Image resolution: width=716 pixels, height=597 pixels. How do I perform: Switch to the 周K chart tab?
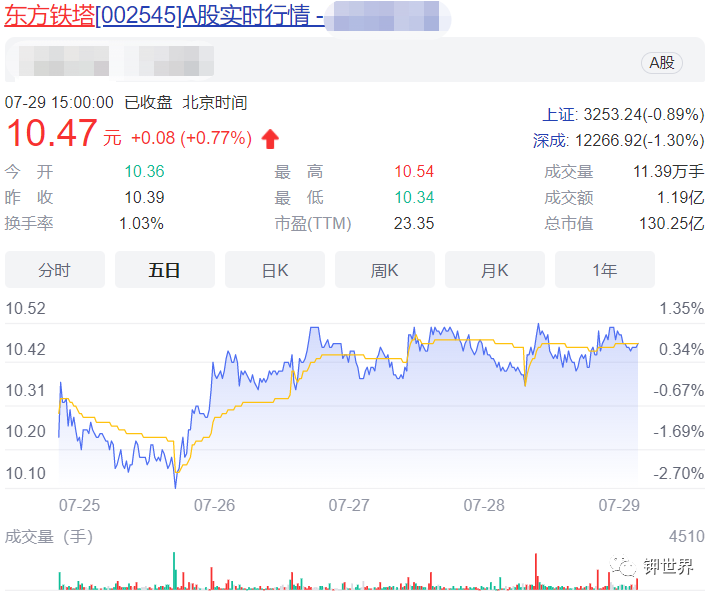tap(384, 270)
